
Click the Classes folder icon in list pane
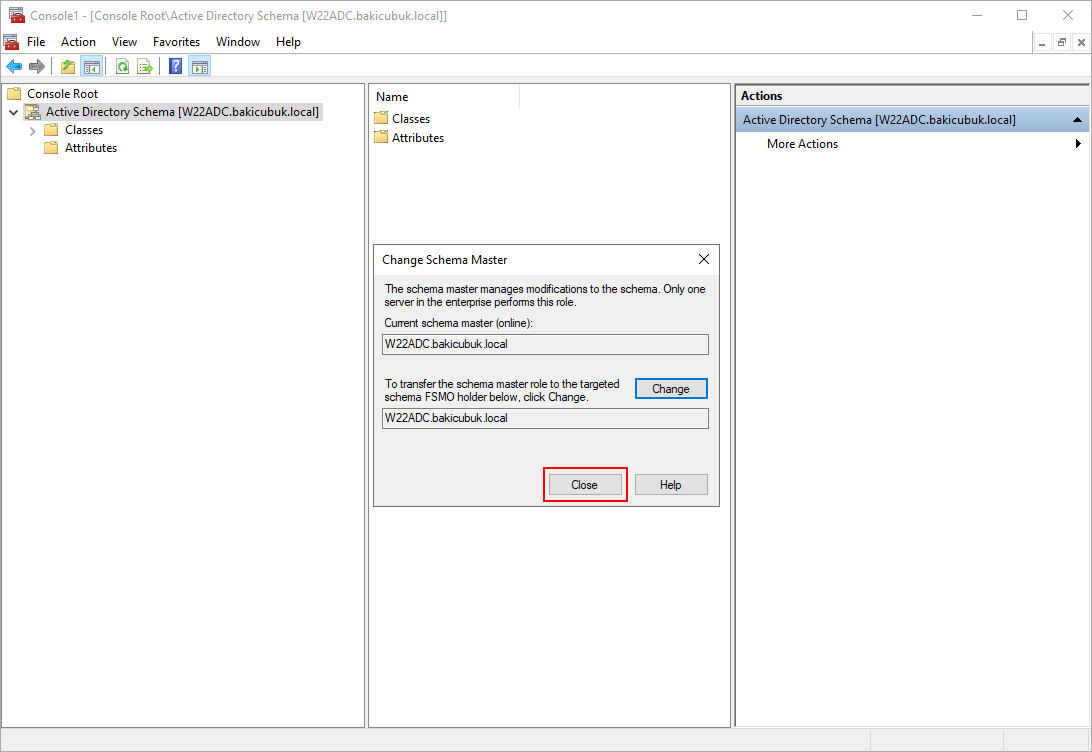click(x=381, y=118)
